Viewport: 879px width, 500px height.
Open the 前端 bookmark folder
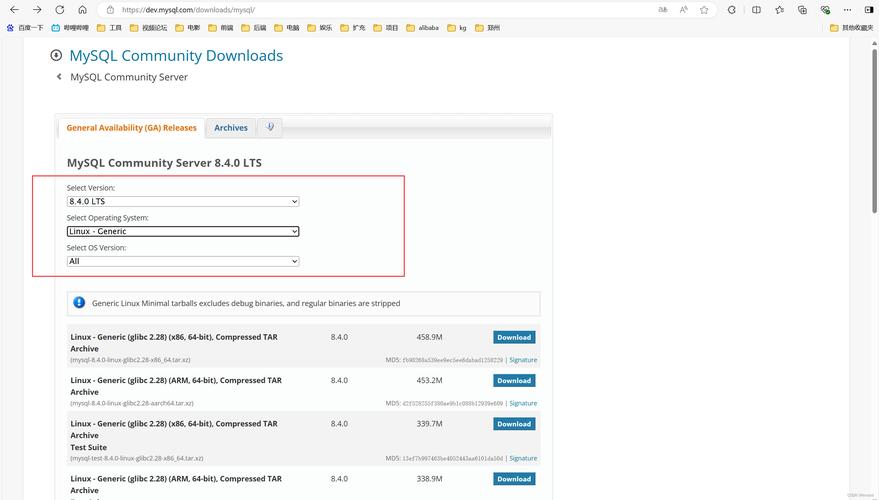click(221, 27)
